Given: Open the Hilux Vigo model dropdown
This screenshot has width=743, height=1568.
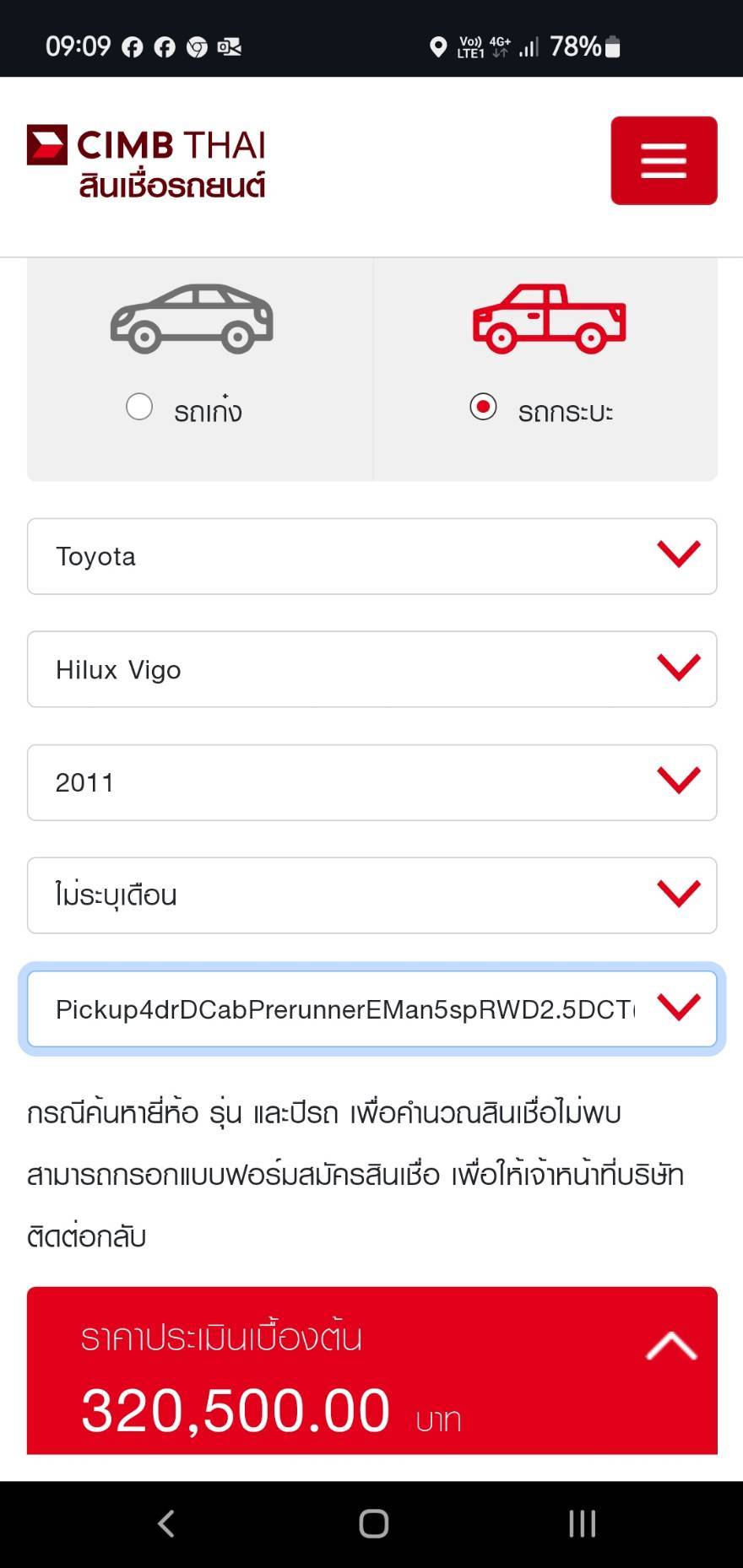Looking at the screenshot, I should pyautogui.click(x=371, y=669).
